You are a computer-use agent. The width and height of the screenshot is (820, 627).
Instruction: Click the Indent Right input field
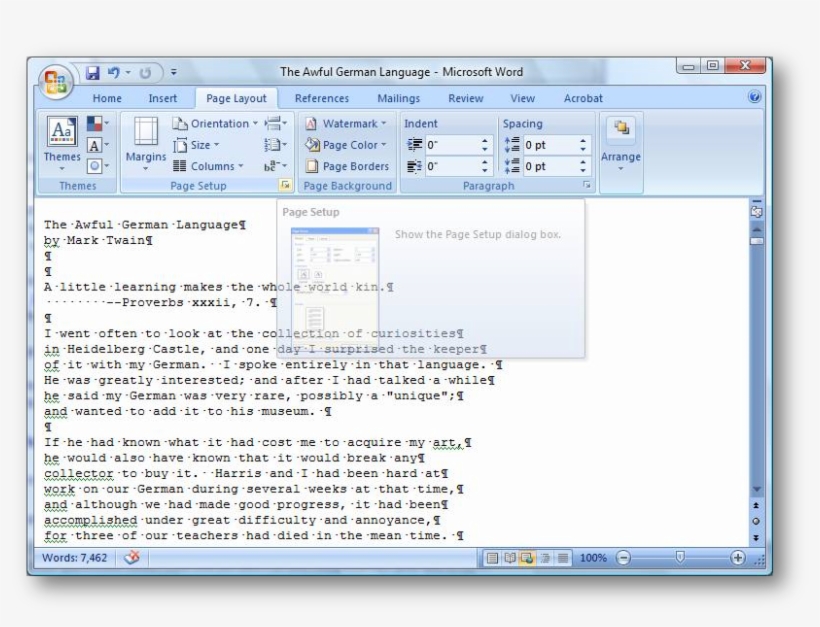[x=452, y=166]
